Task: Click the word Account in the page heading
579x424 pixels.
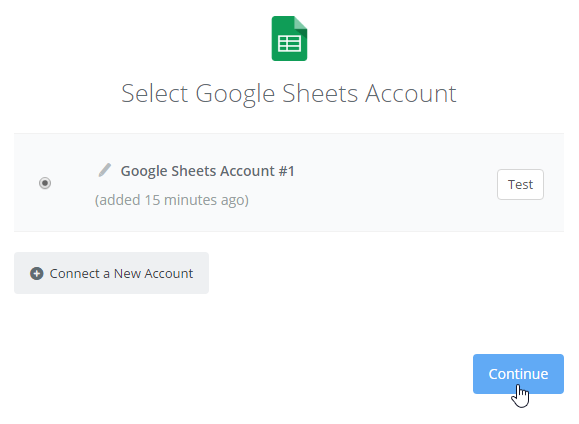Action: click(x=411, y=93)
